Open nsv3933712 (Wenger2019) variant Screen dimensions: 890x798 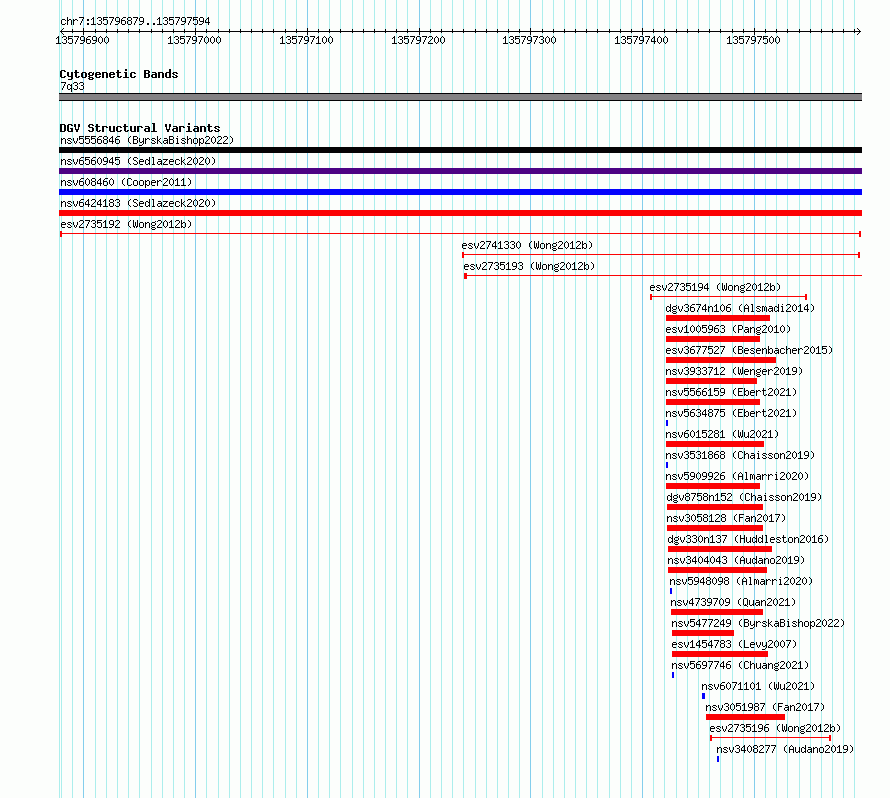[734, 371]
